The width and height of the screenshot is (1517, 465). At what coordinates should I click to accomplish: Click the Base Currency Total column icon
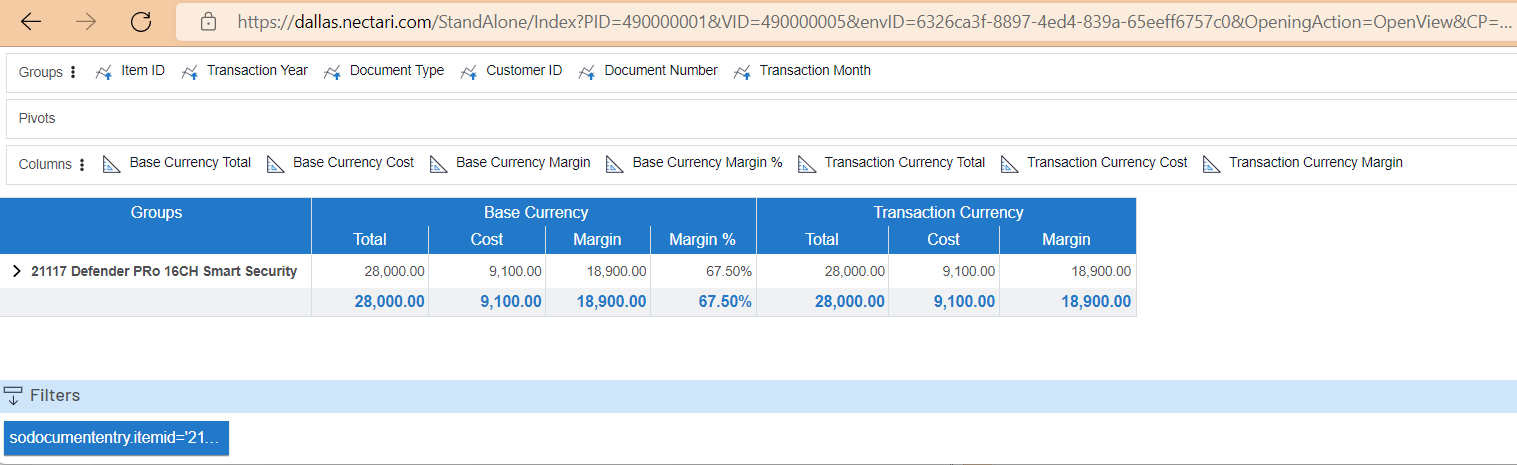pos(112,164)
